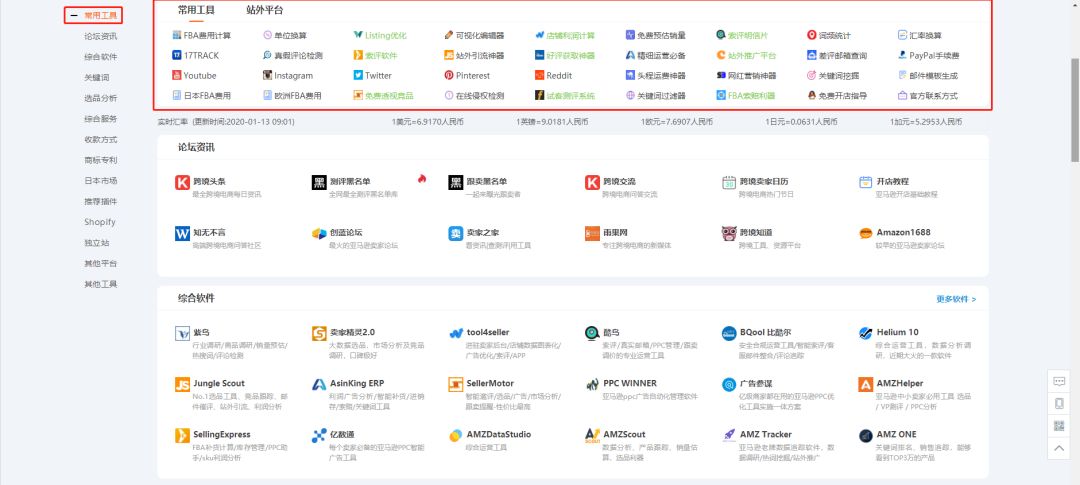Image resolution: width=1080 pixels, height=485 pixels.
Task: Go to 独立站 in the sidebar
Action: (96, 242)
